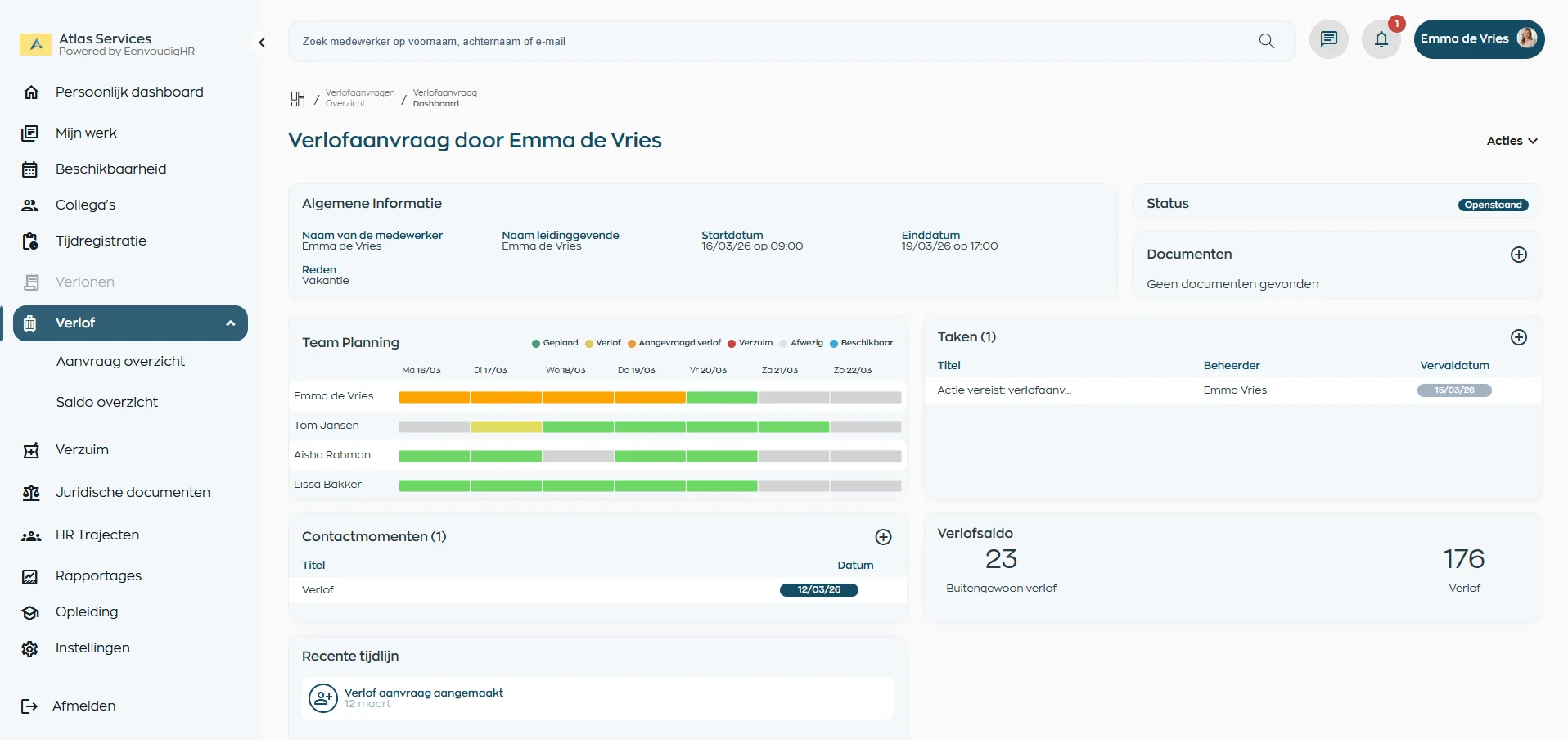Open the Verlof aanvraag aangemaakt timeline entry
Screen dimensions: 1568x740
pos(423,693)
